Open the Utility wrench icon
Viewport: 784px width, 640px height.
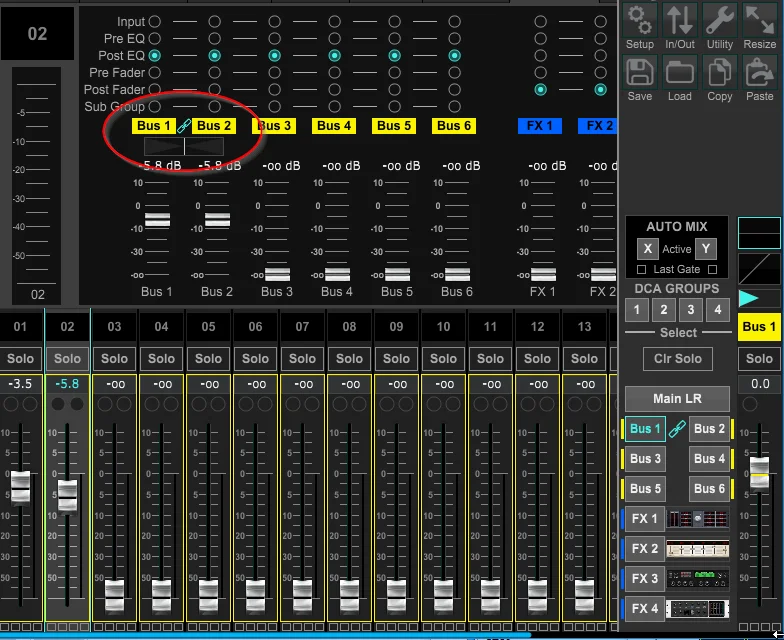tap(720, 20)
